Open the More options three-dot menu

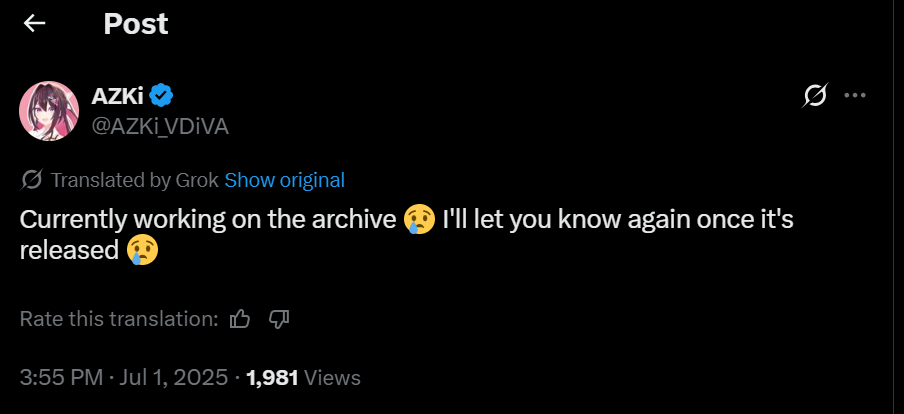tap(855, 96)
